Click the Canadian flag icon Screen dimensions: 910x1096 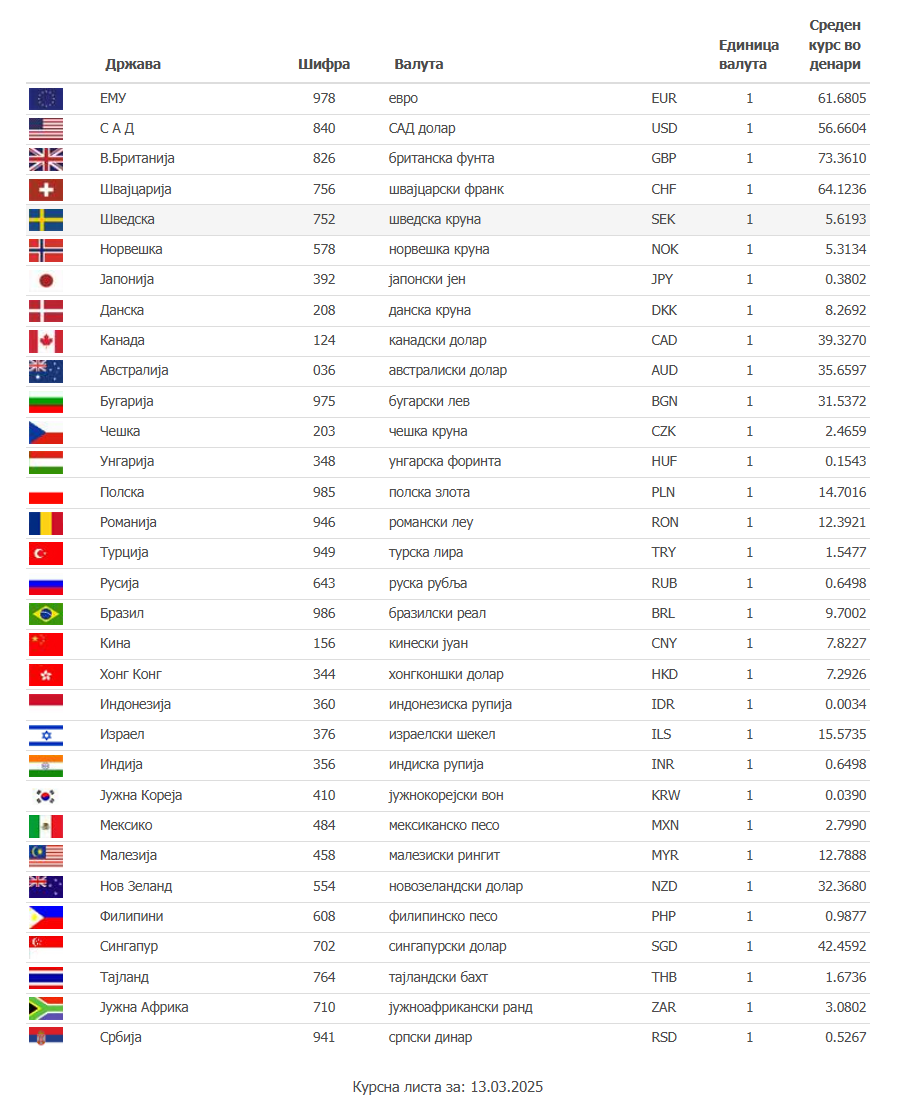[46, 341]
